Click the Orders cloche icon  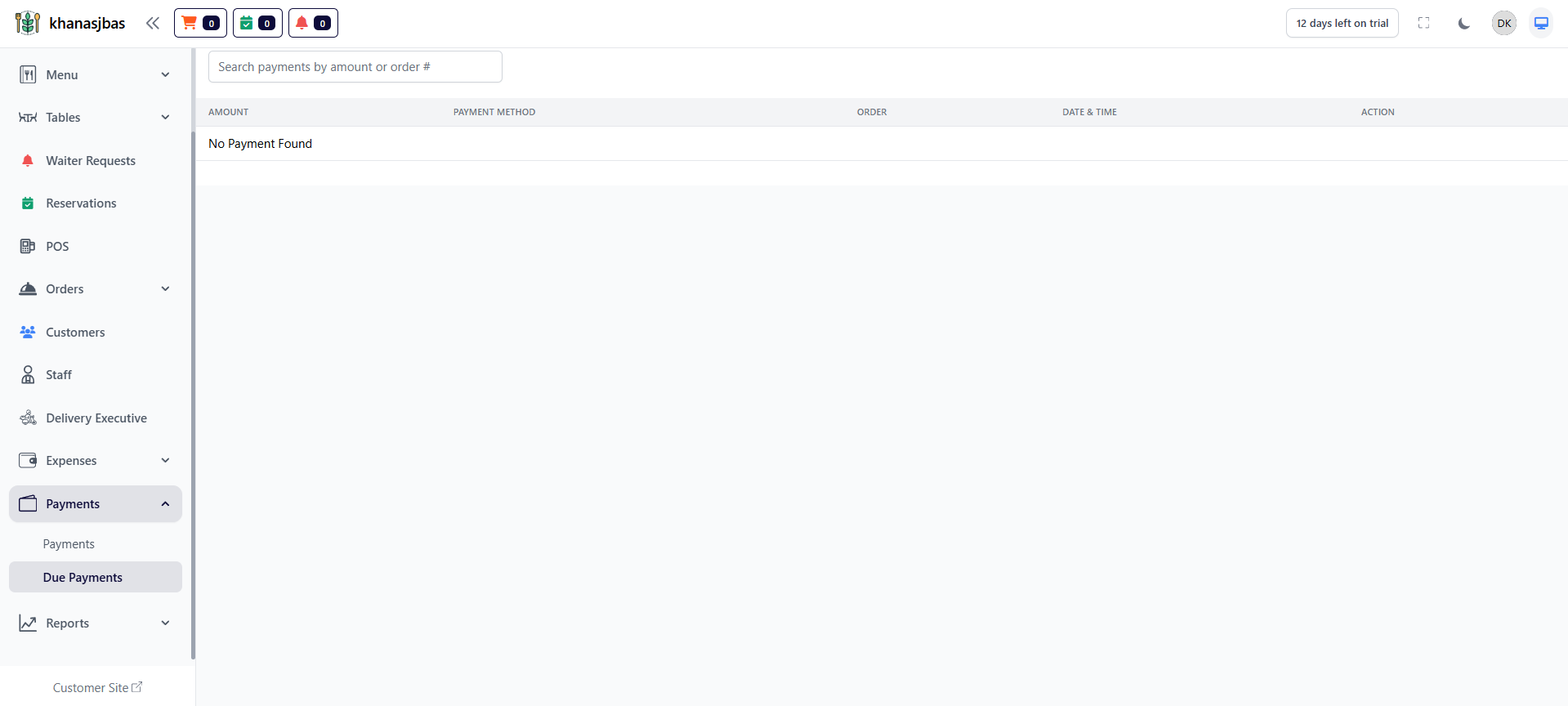click(28, 289)
